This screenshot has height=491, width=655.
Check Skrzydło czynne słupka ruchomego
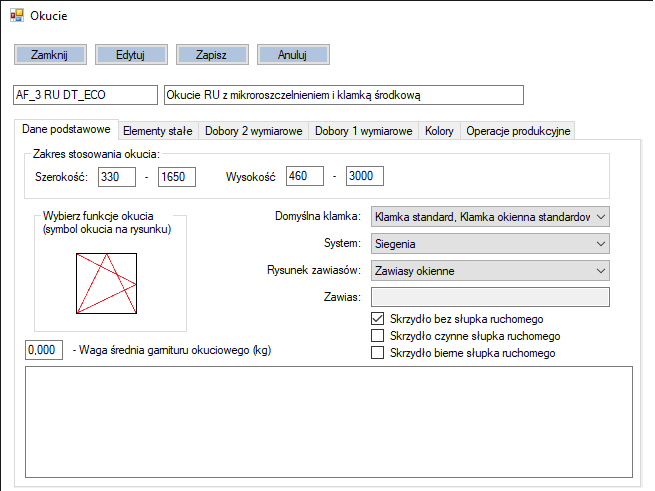click(378, 336)
